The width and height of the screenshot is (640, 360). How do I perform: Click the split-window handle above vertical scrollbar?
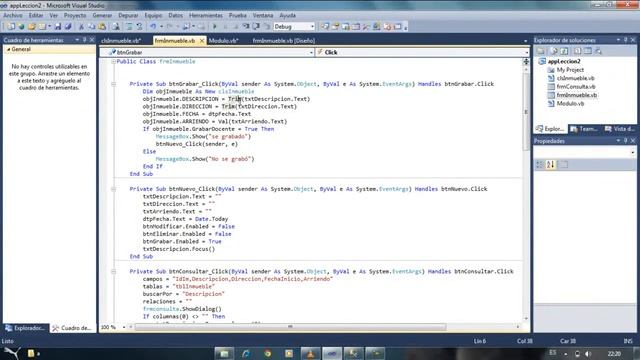(x=526, y=62)
